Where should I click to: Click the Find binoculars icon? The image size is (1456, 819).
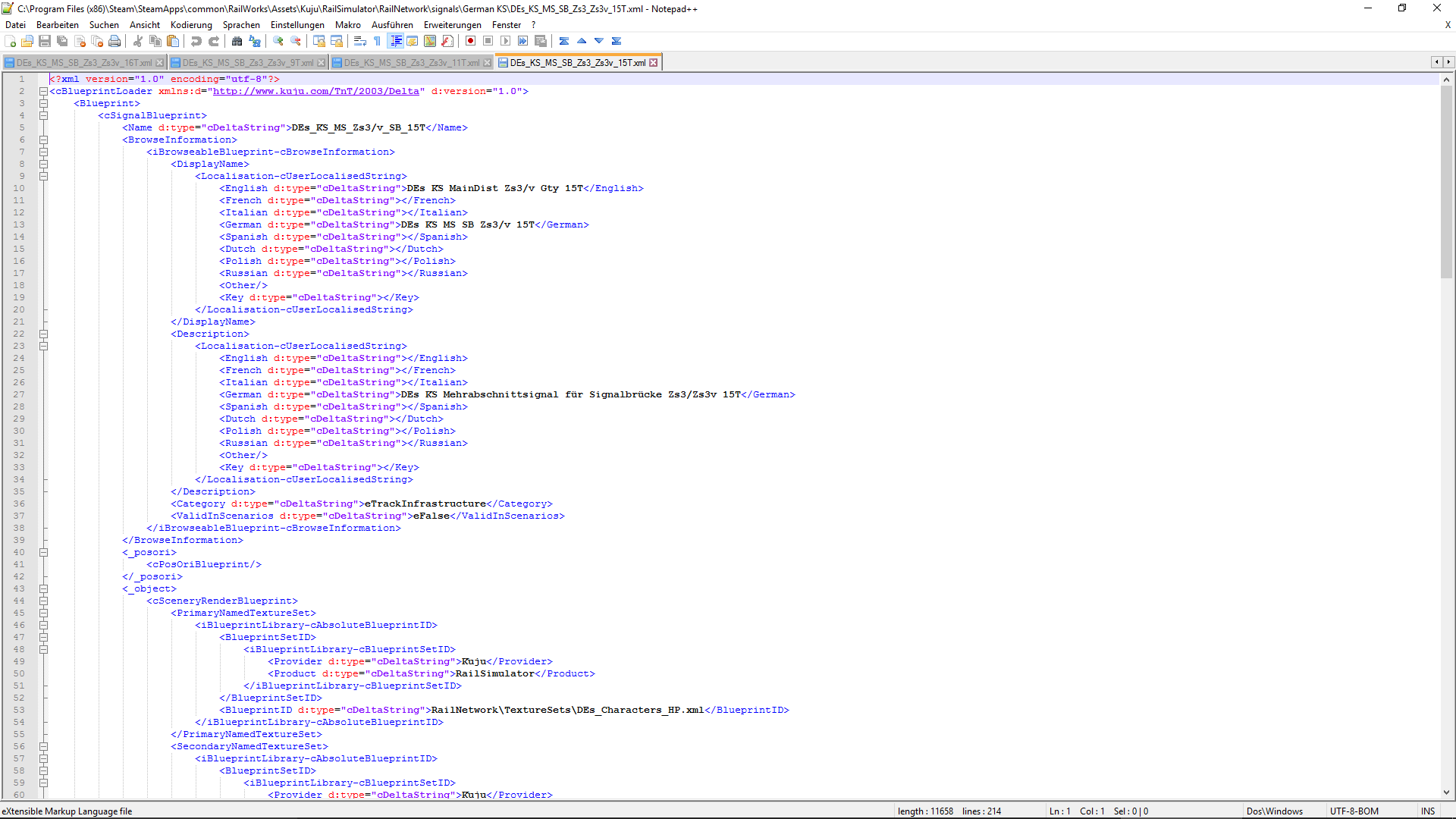237,41
